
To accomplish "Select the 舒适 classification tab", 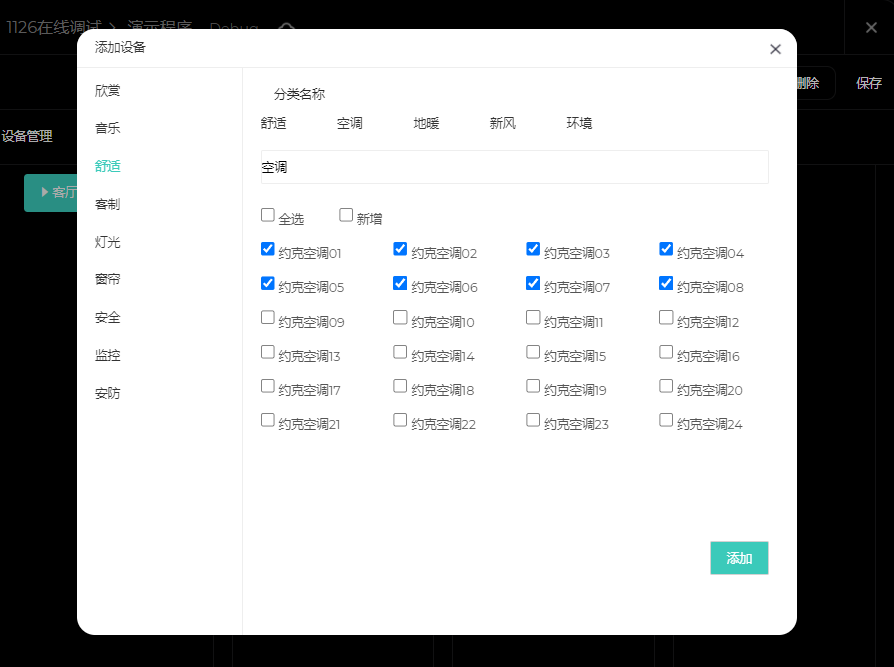I will coord(273,123).
